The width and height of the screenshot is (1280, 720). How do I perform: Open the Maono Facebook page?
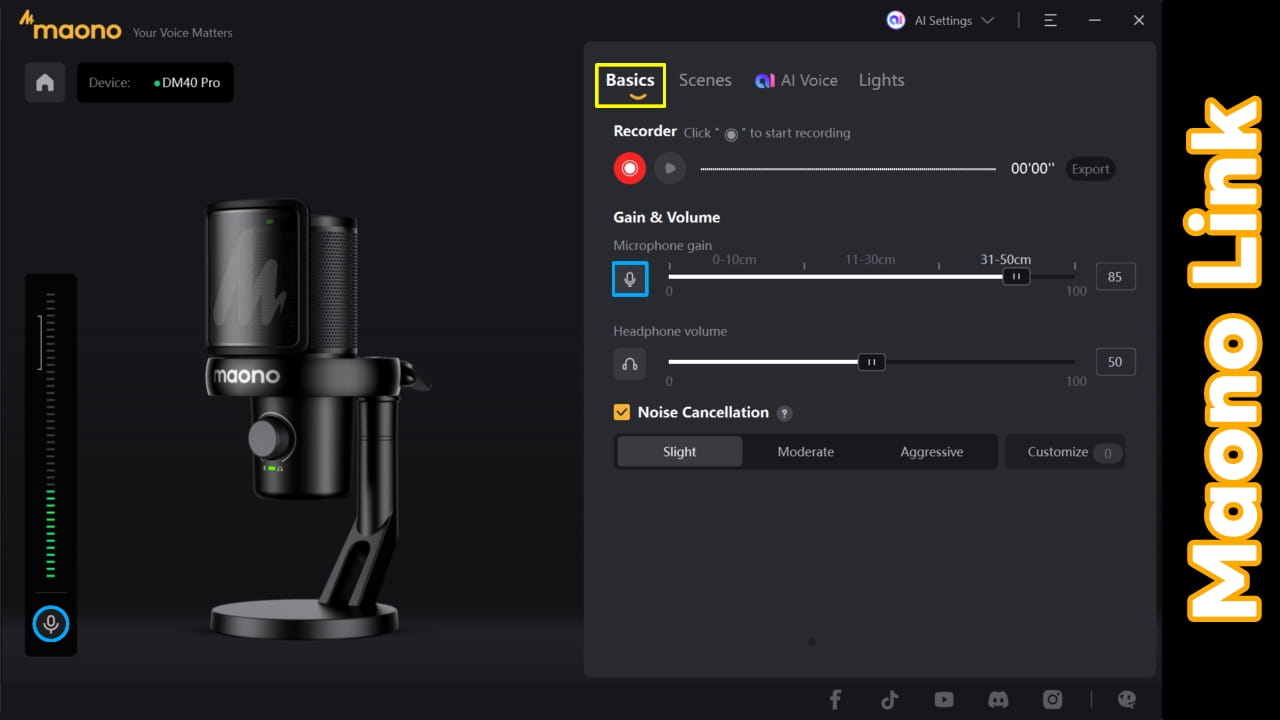pyautogui.click(x=835, y=700)
